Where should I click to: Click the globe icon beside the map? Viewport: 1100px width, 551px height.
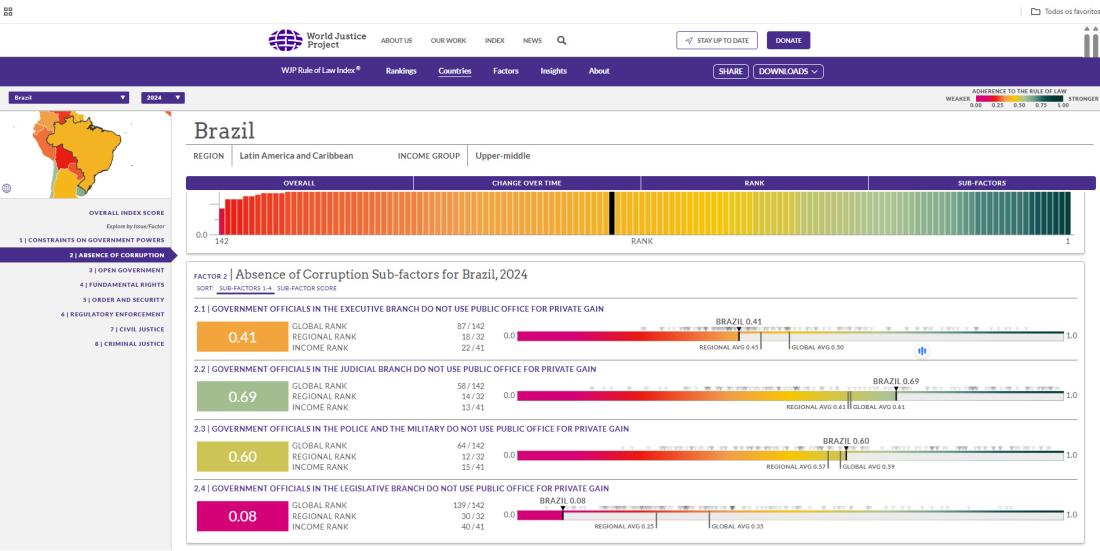8,187
